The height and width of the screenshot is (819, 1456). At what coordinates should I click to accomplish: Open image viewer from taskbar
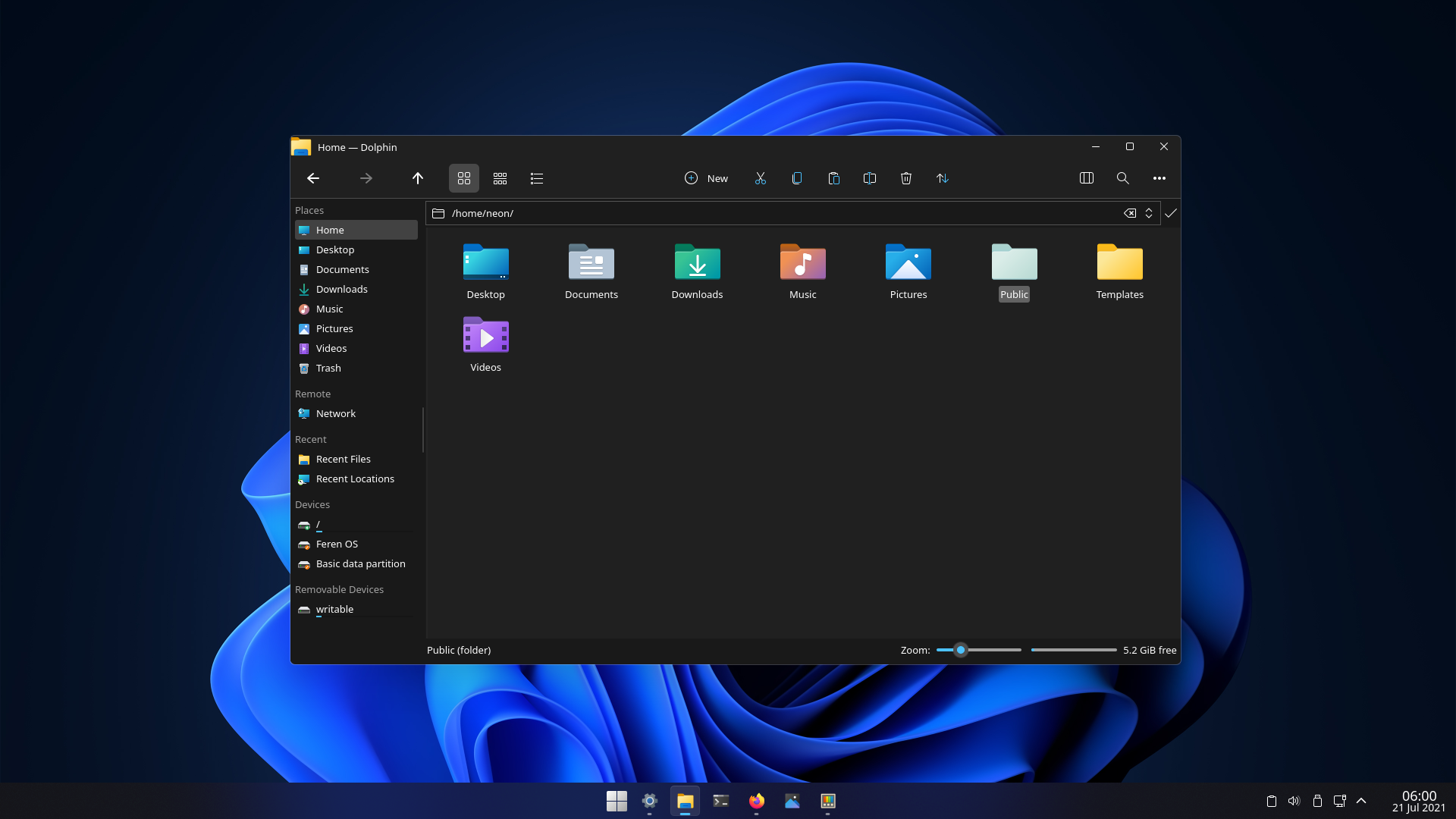tap(792, 801)
